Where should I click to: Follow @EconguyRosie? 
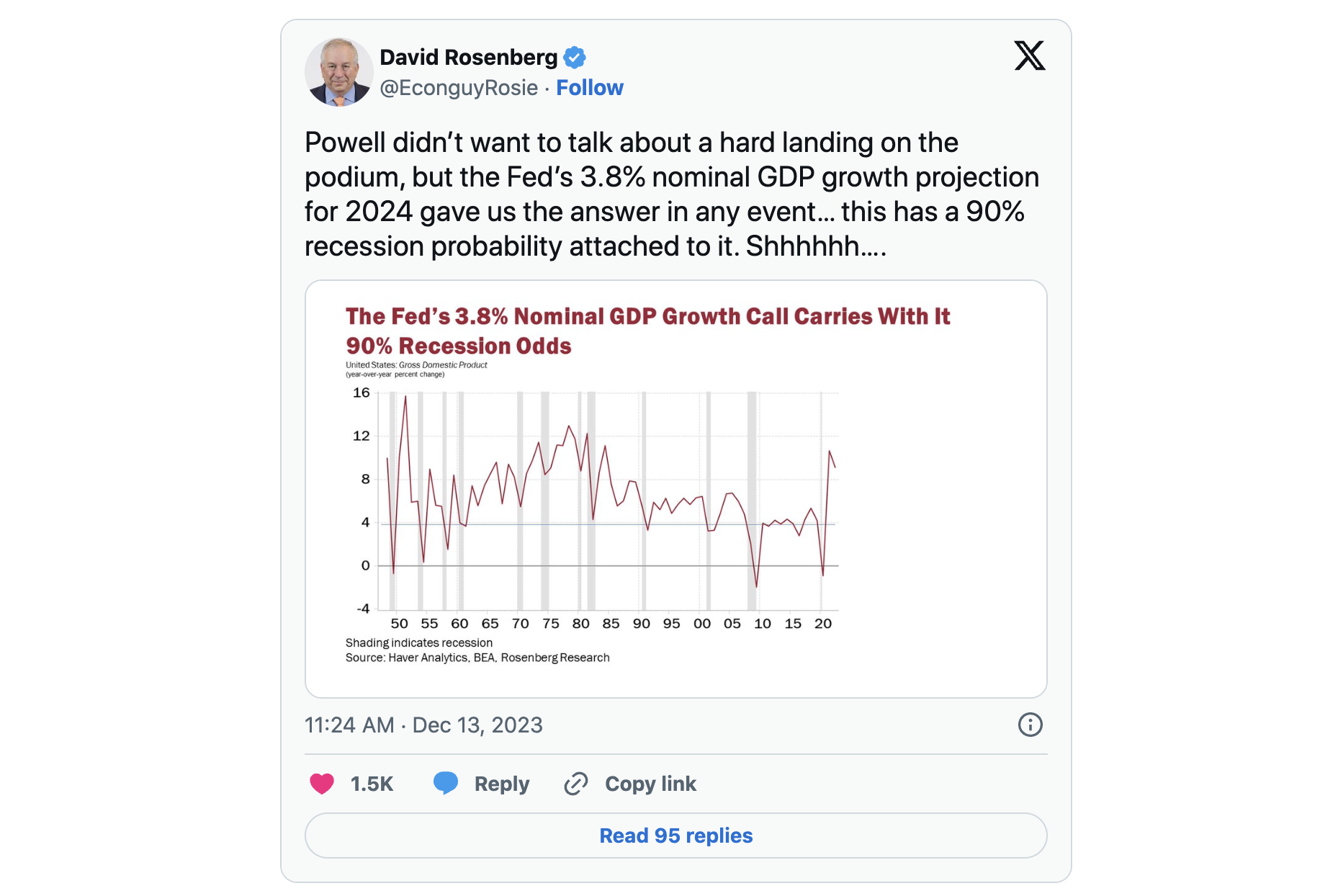(589, 88)
